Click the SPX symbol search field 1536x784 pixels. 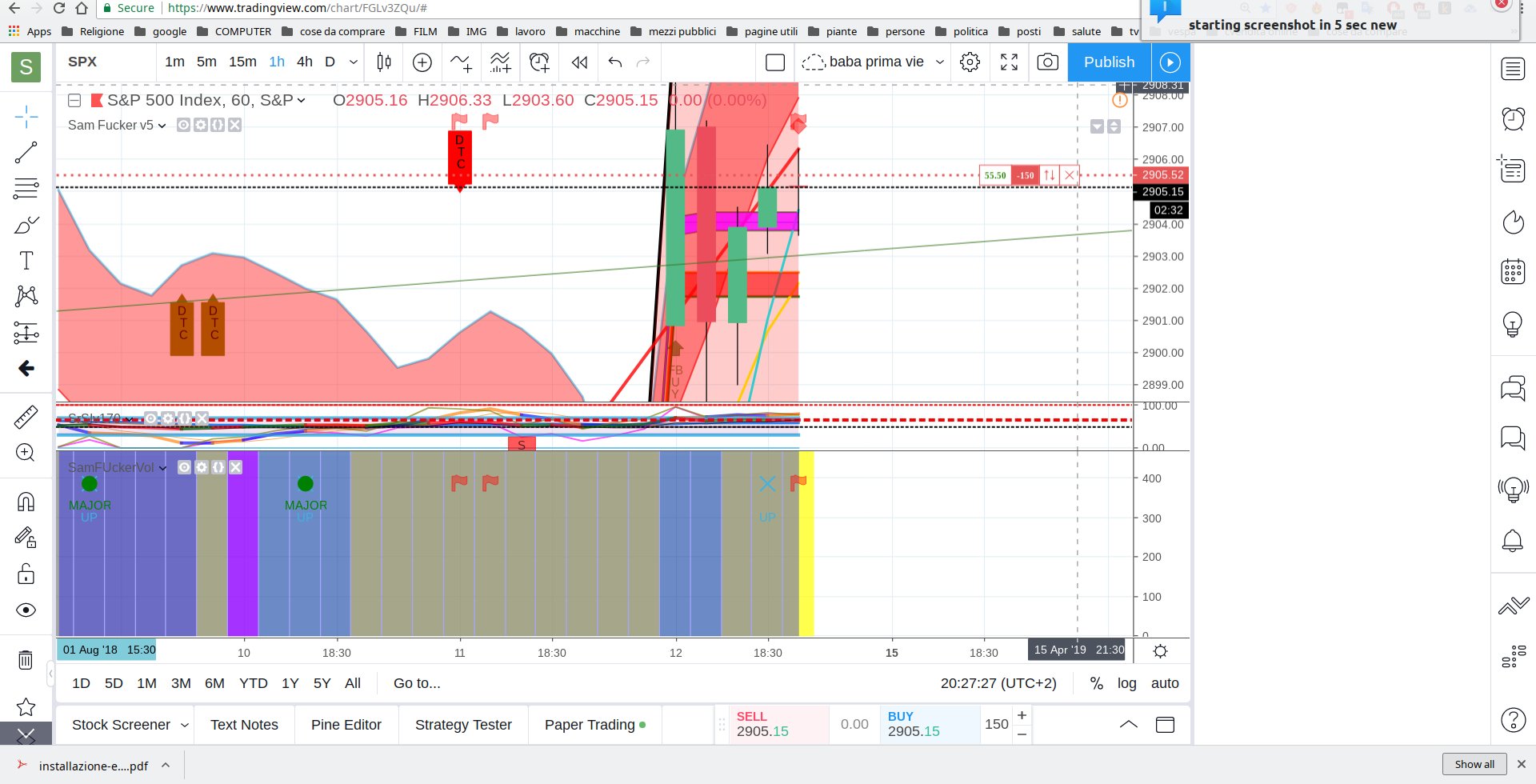106,62
